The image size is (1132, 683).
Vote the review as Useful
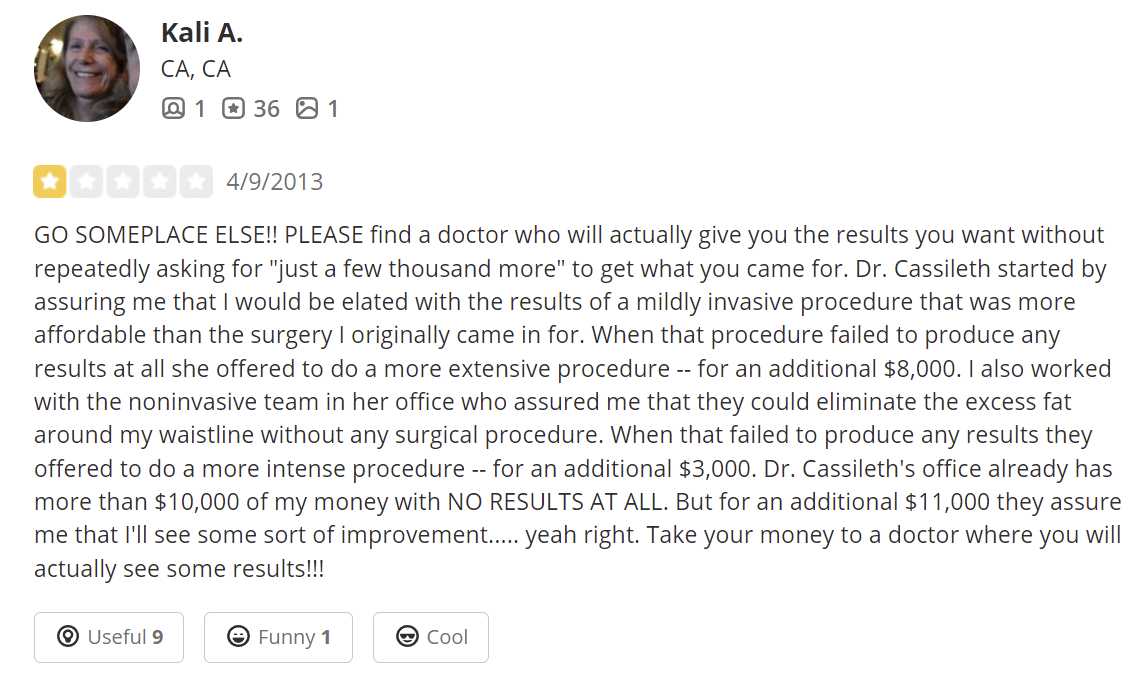pos(109,637)
